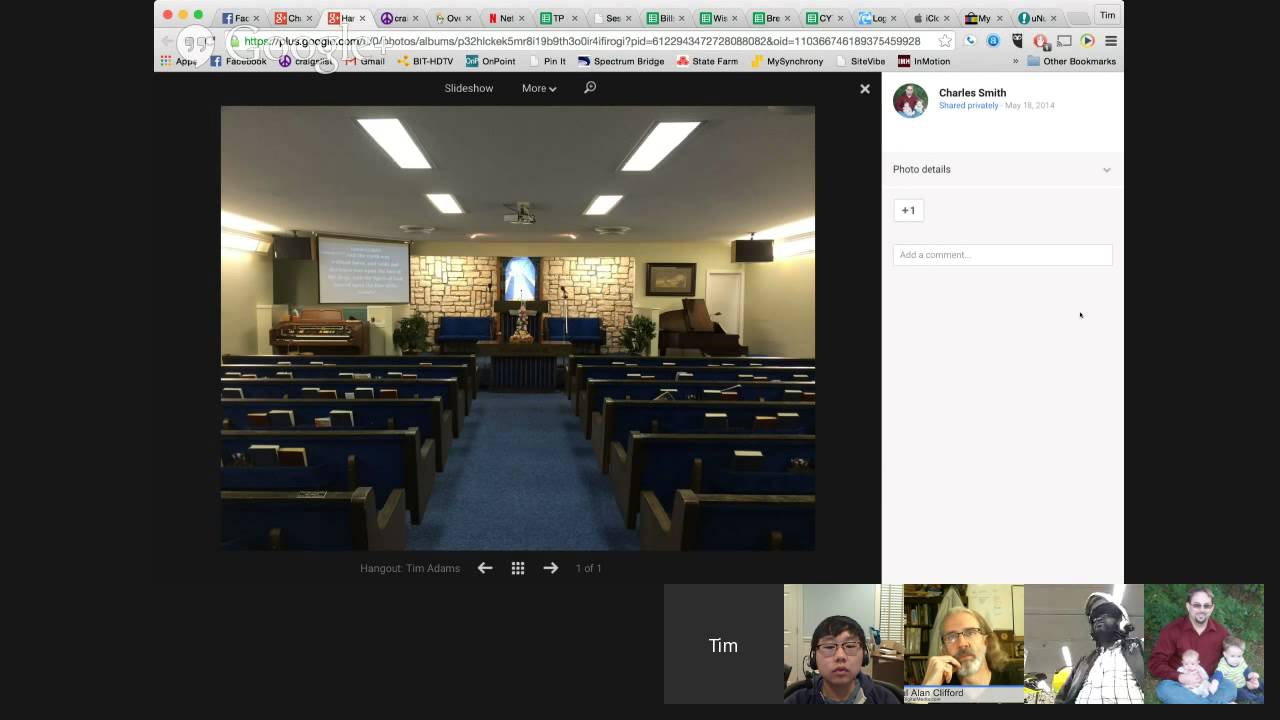
Task: Start the Slideshow
Action: click(x=469, y=88)
